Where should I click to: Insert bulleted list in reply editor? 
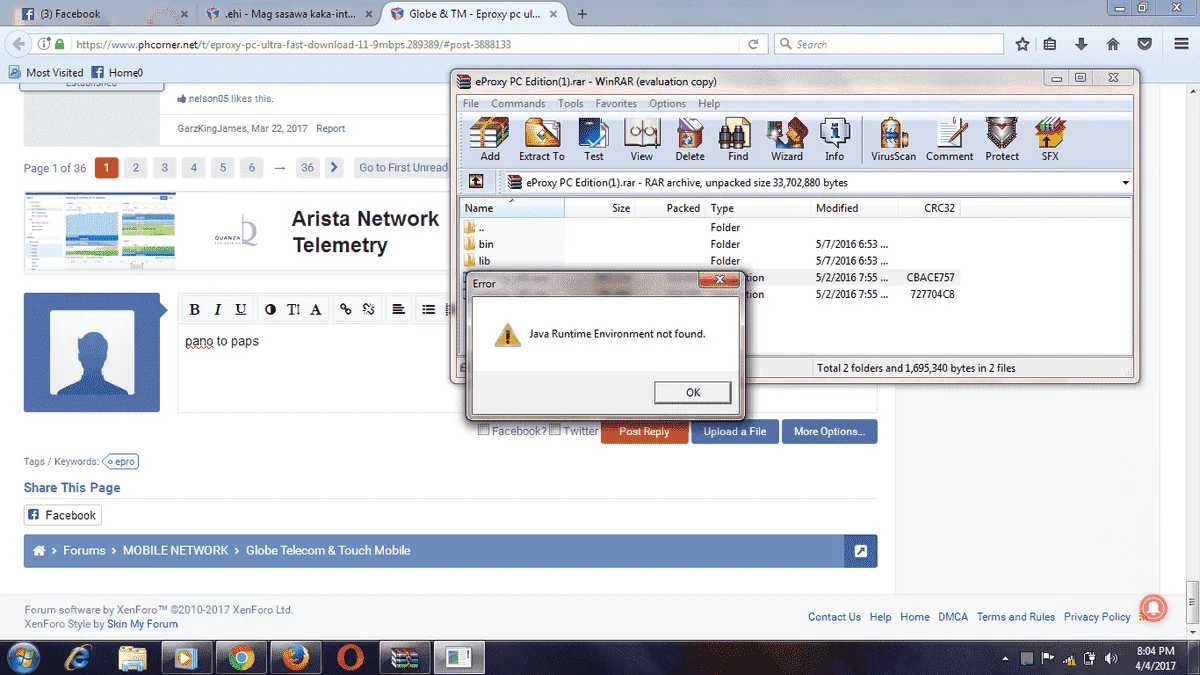click(428, 310)
